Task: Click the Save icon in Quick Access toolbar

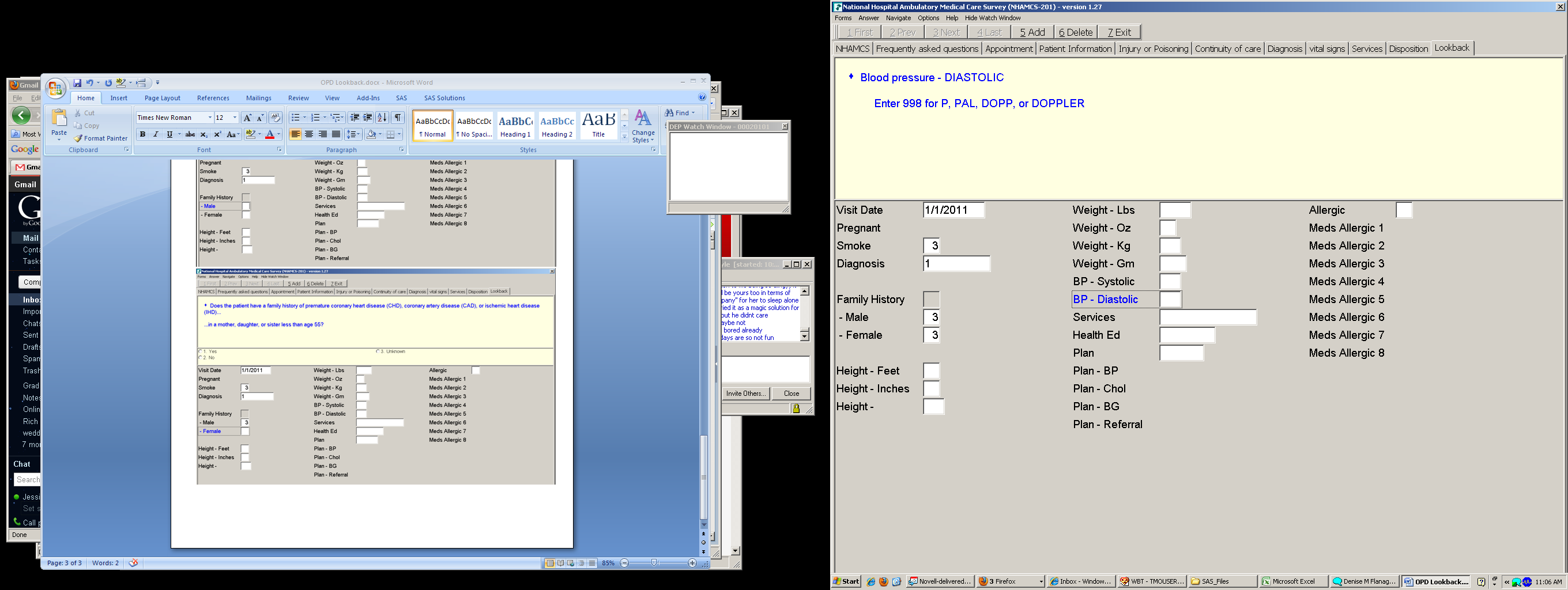Action: (x=77, y=83)
